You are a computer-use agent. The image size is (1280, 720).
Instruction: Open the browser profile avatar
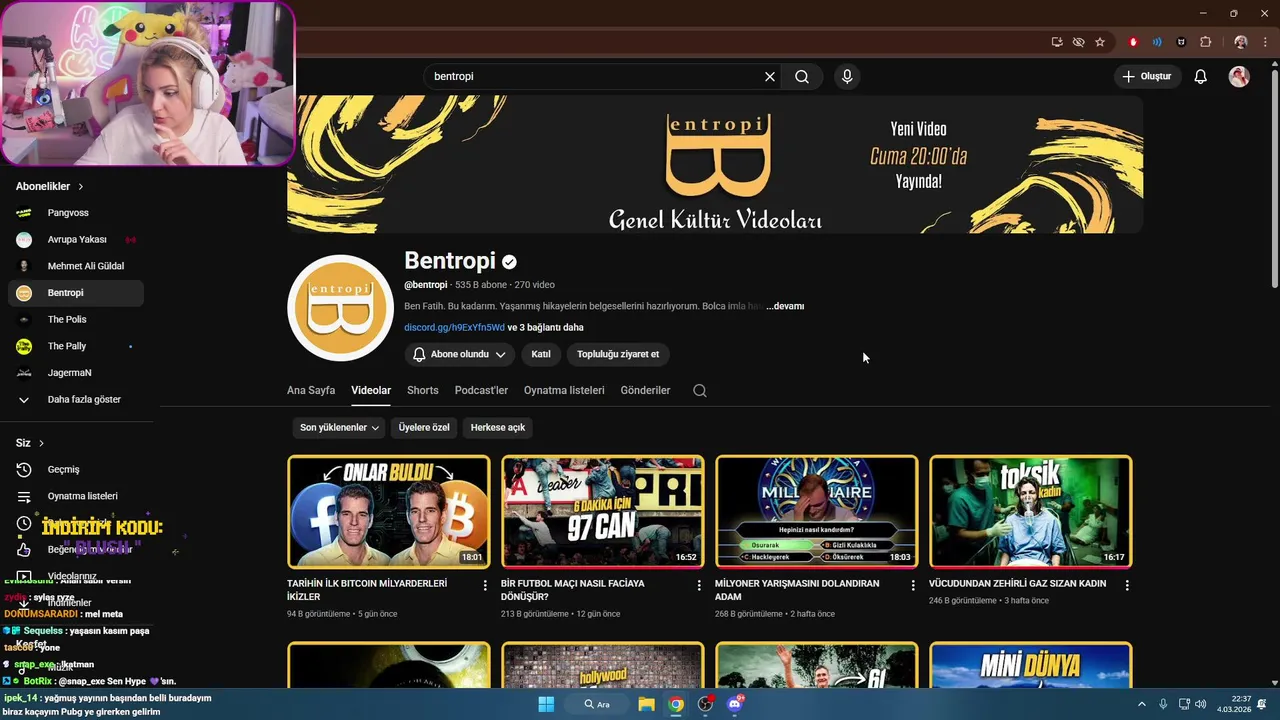pos(1241,42)
